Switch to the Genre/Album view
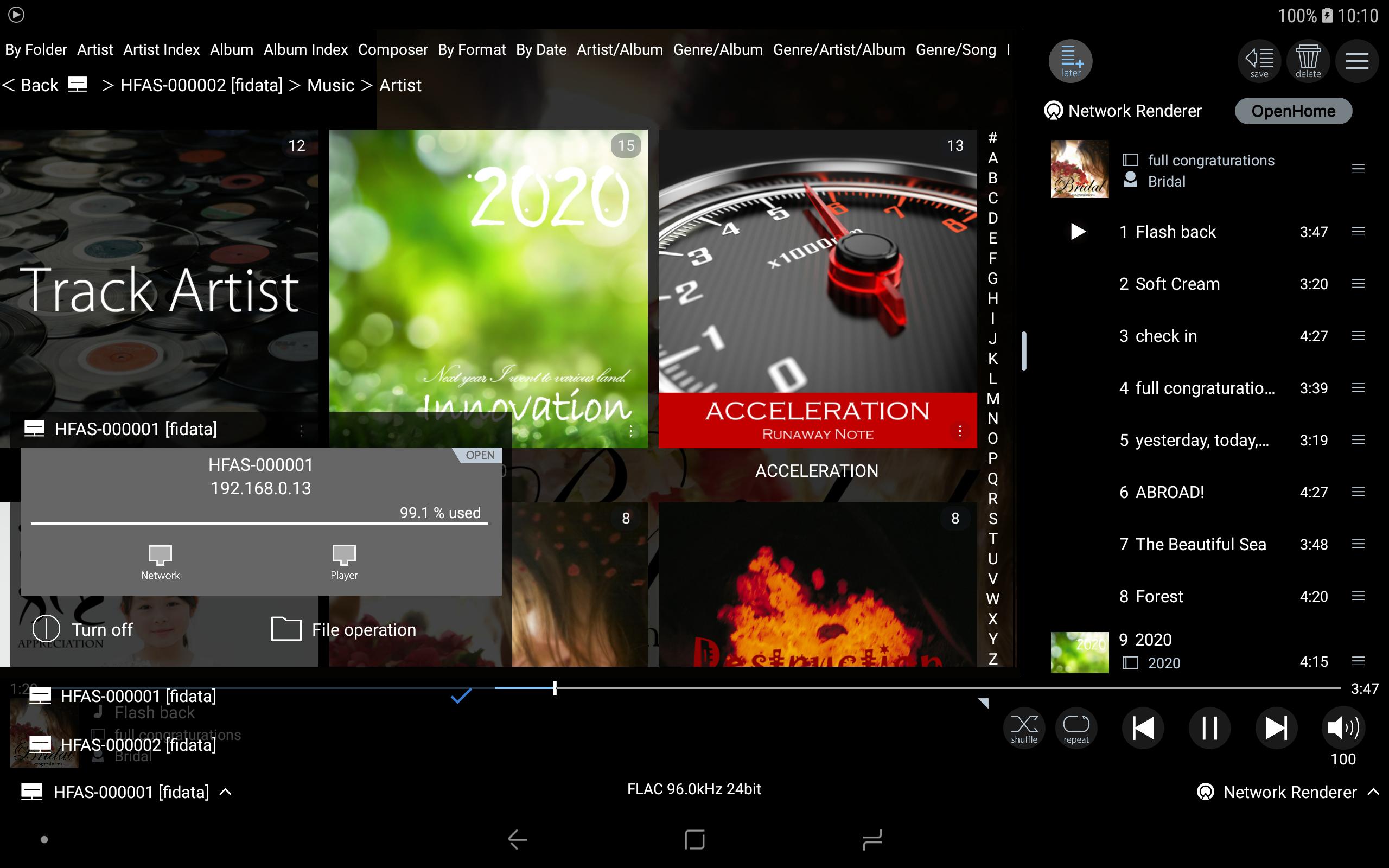 pos(718,50)
